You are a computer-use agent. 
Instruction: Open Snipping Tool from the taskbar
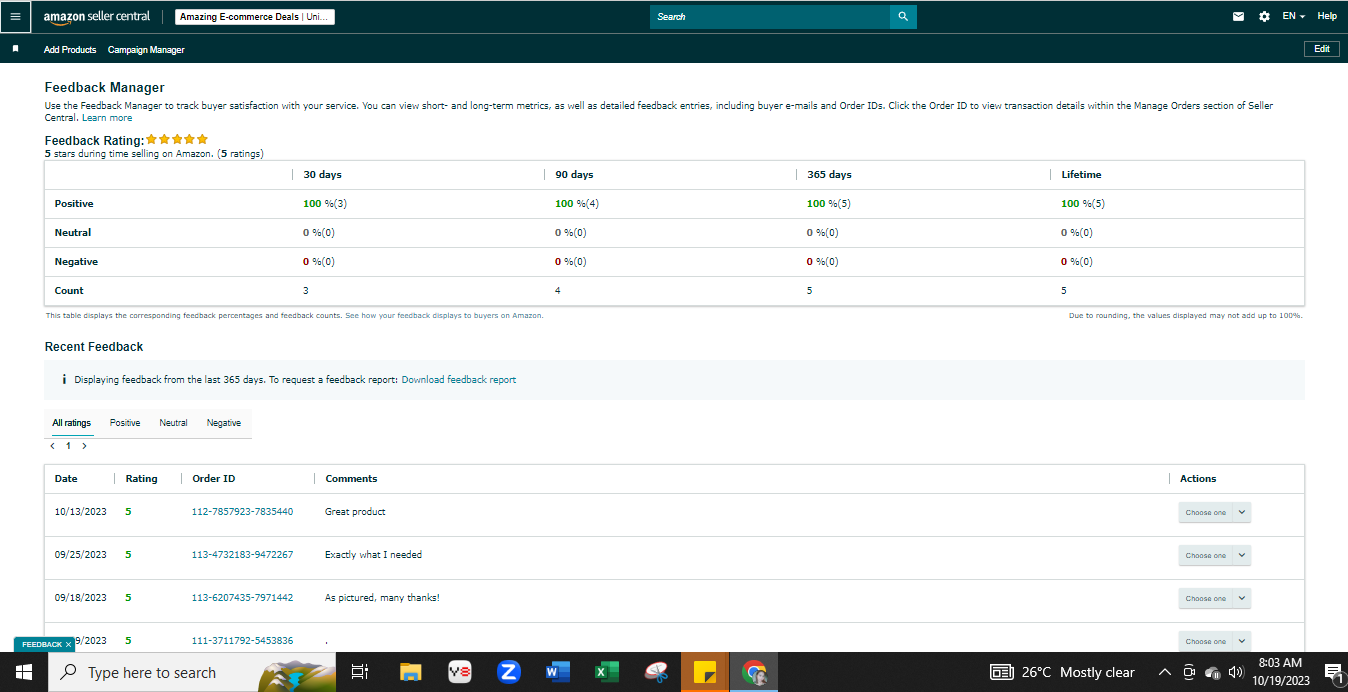(656, 672)
